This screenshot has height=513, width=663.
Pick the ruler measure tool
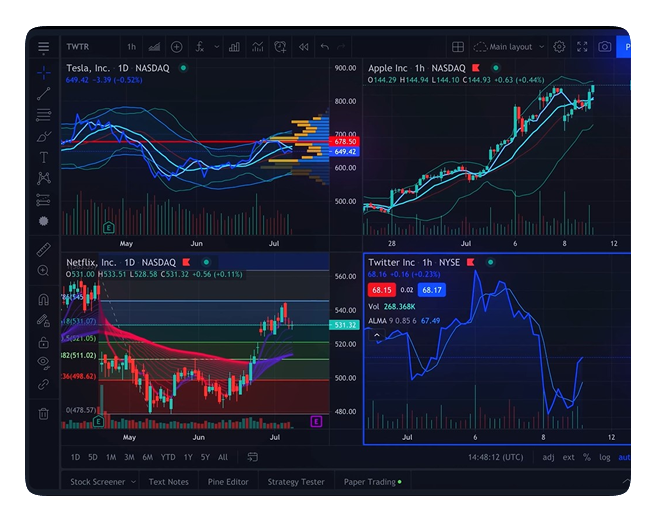pos(44,249)
